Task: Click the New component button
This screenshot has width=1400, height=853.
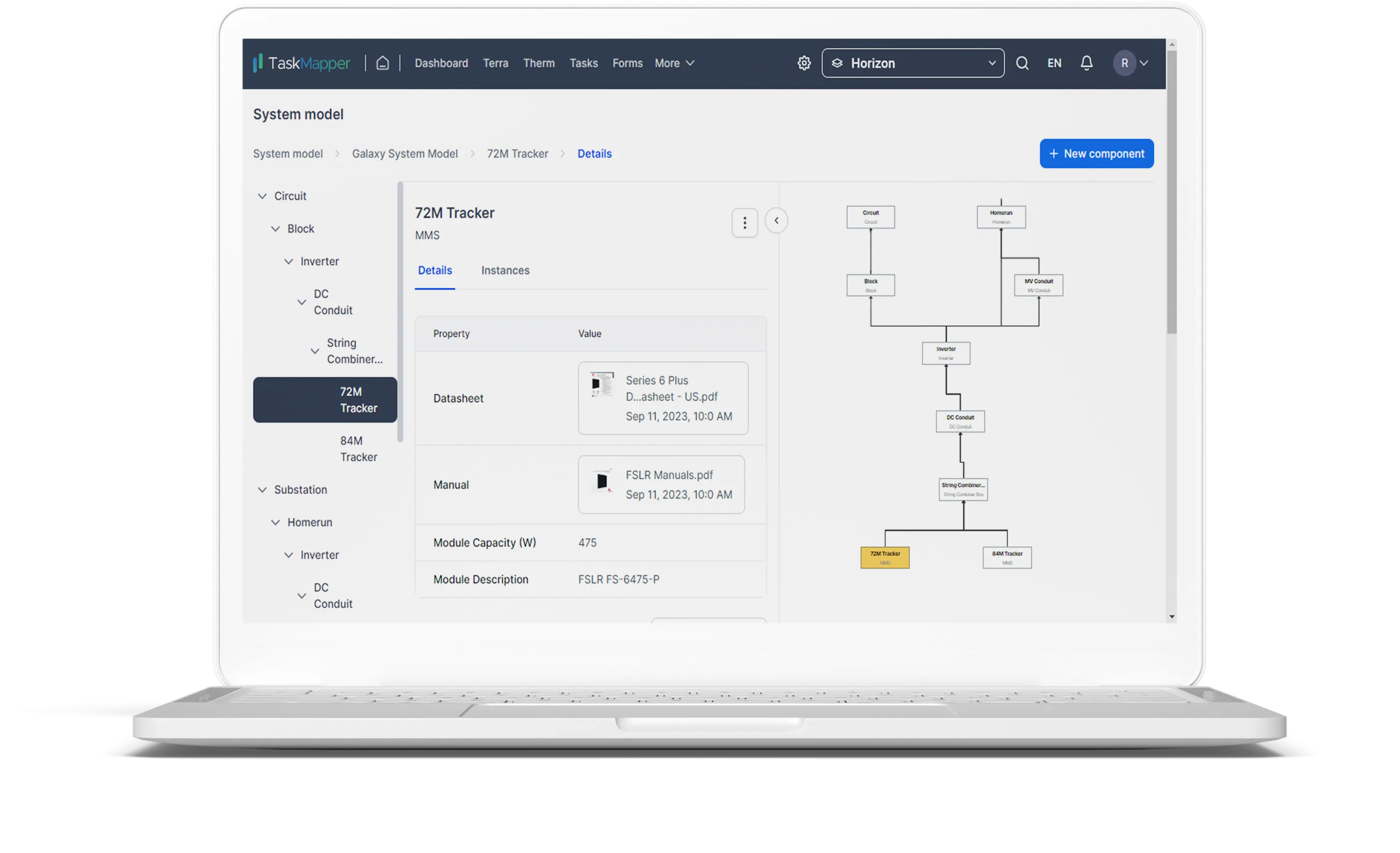Action: [x=1096, y=154]
